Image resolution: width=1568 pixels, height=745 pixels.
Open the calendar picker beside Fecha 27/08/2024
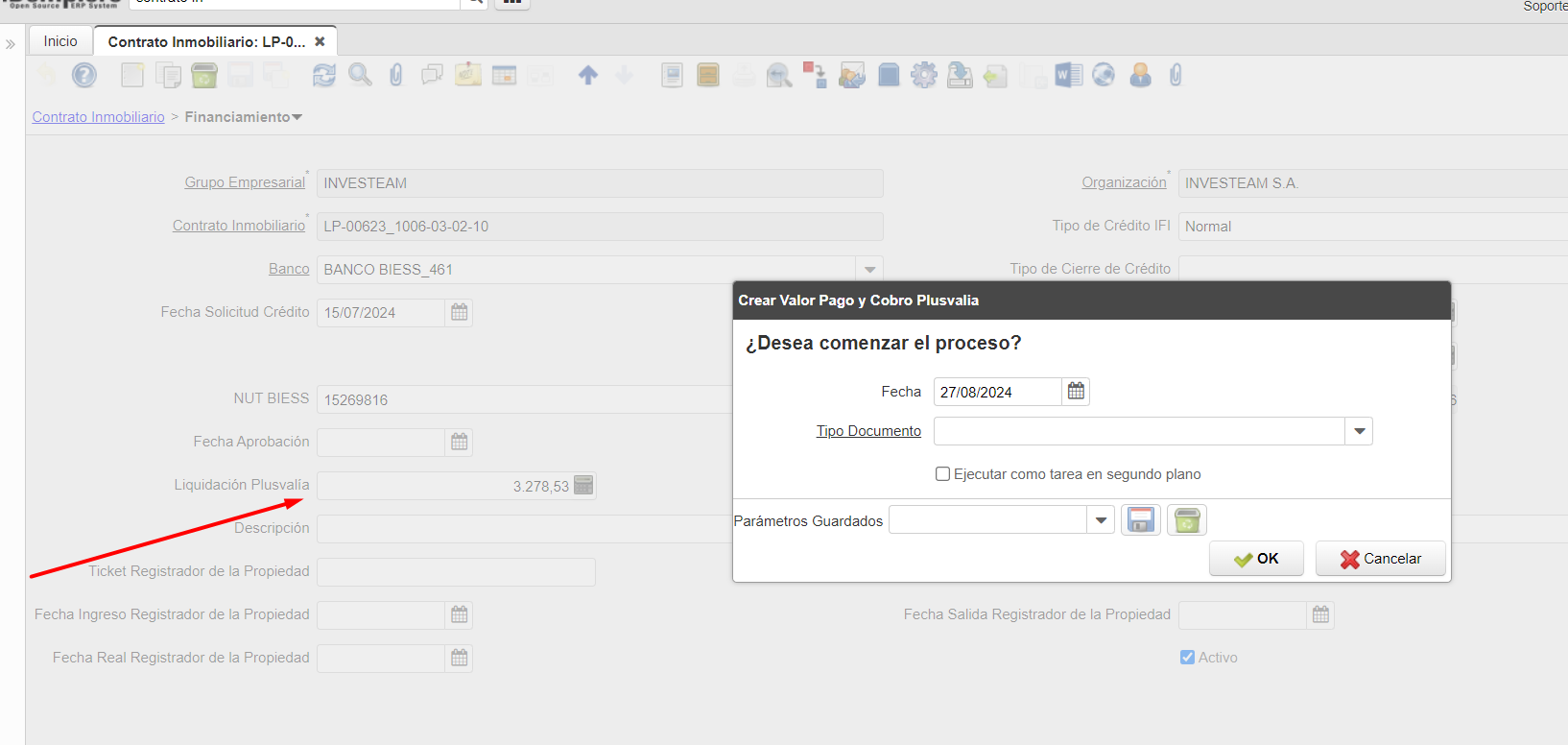point(1076,392)
